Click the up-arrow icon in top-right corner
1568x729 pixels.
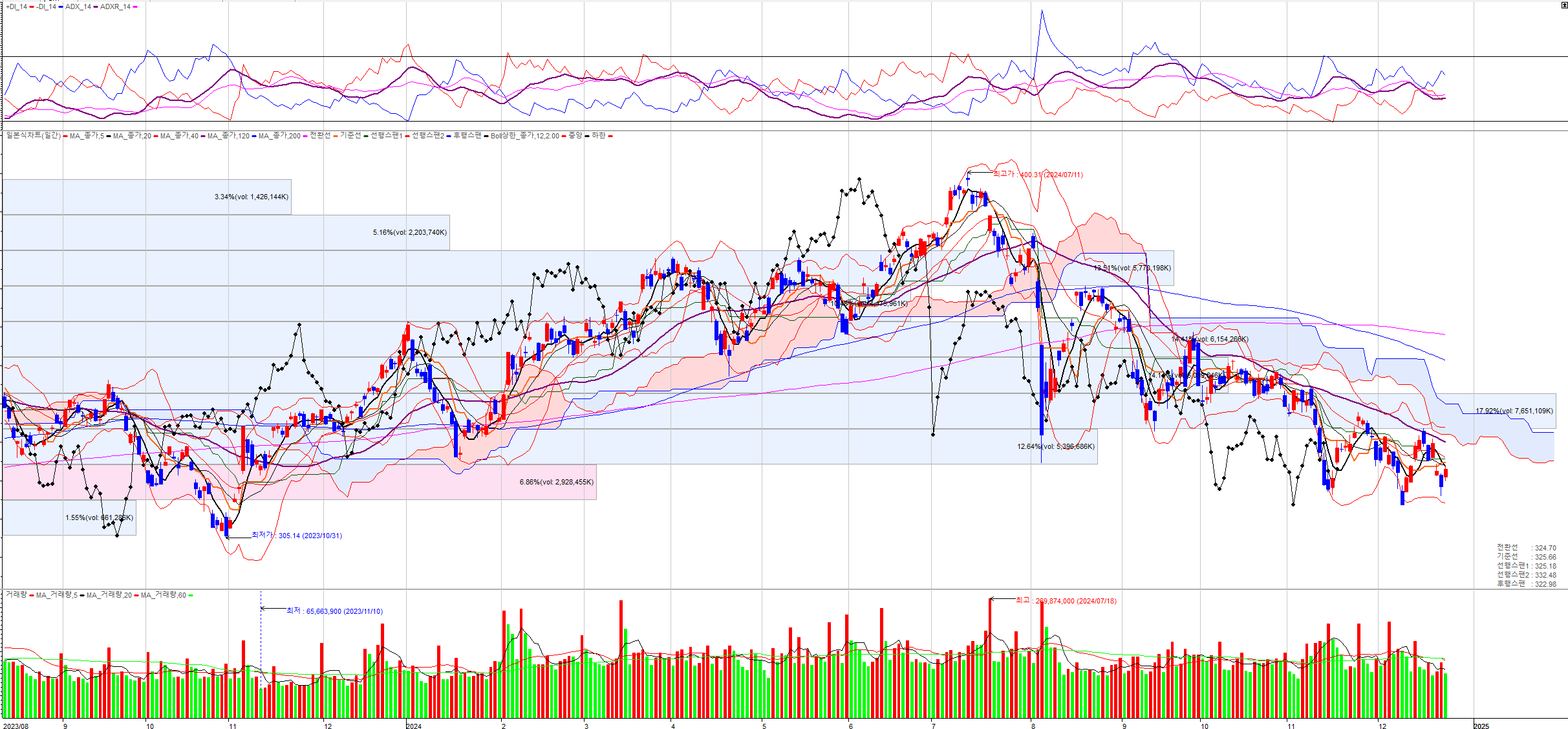(x=1563, y=5)
